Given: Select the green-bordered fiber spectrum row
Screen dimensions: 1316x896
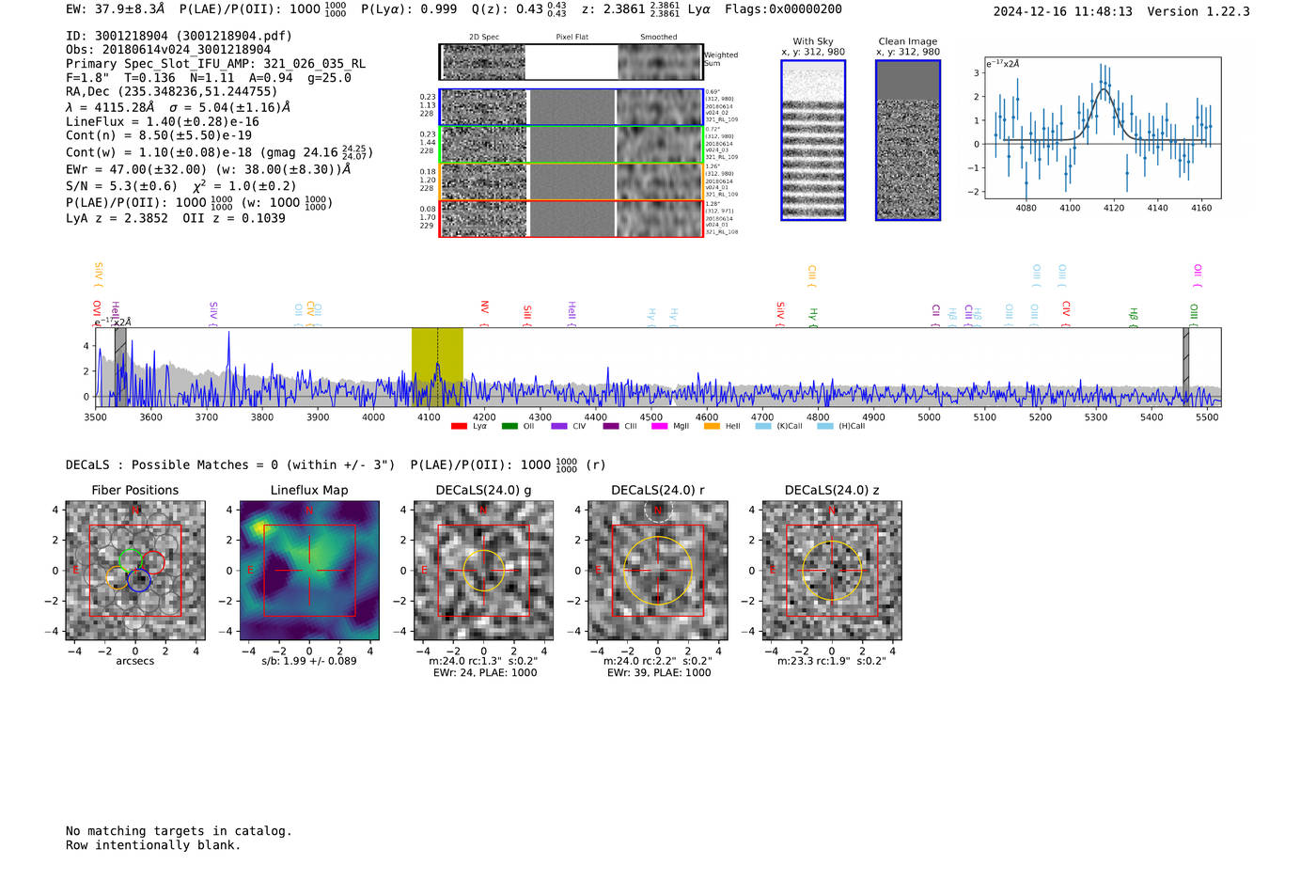Looking at the screenshot, I should (x=571, y=145).
